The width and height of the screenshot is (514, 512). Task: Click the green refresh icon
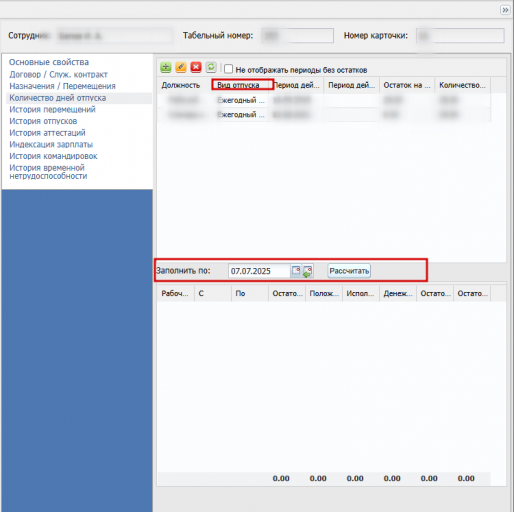[x=211, y=67]
